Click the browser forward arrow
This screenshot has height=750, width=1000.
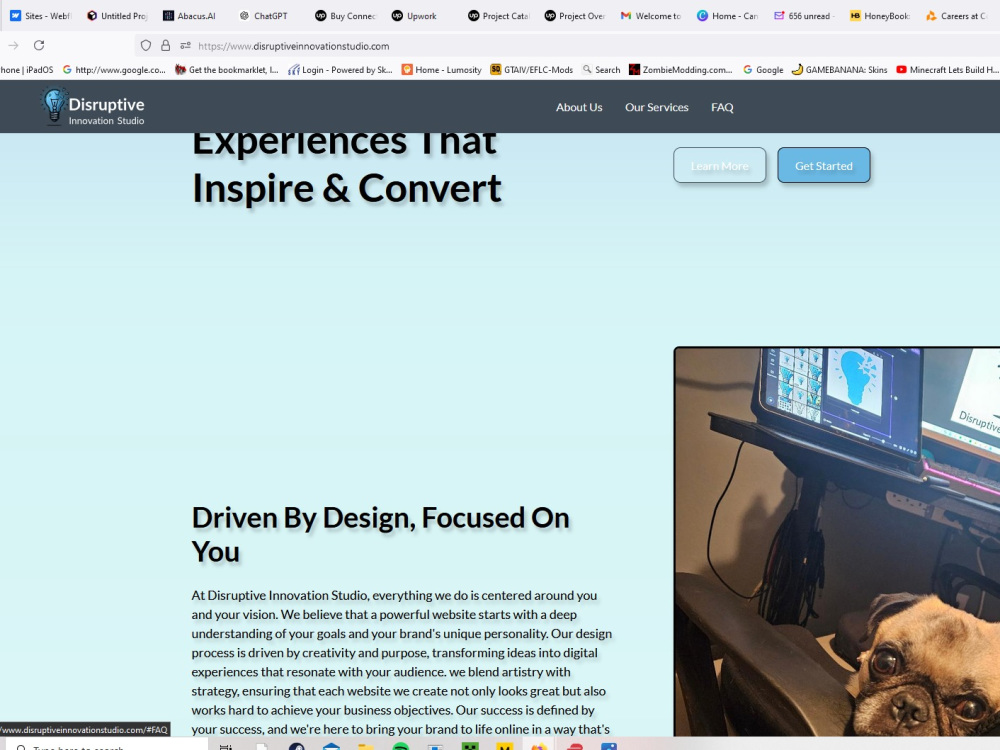tap(13, 45)
